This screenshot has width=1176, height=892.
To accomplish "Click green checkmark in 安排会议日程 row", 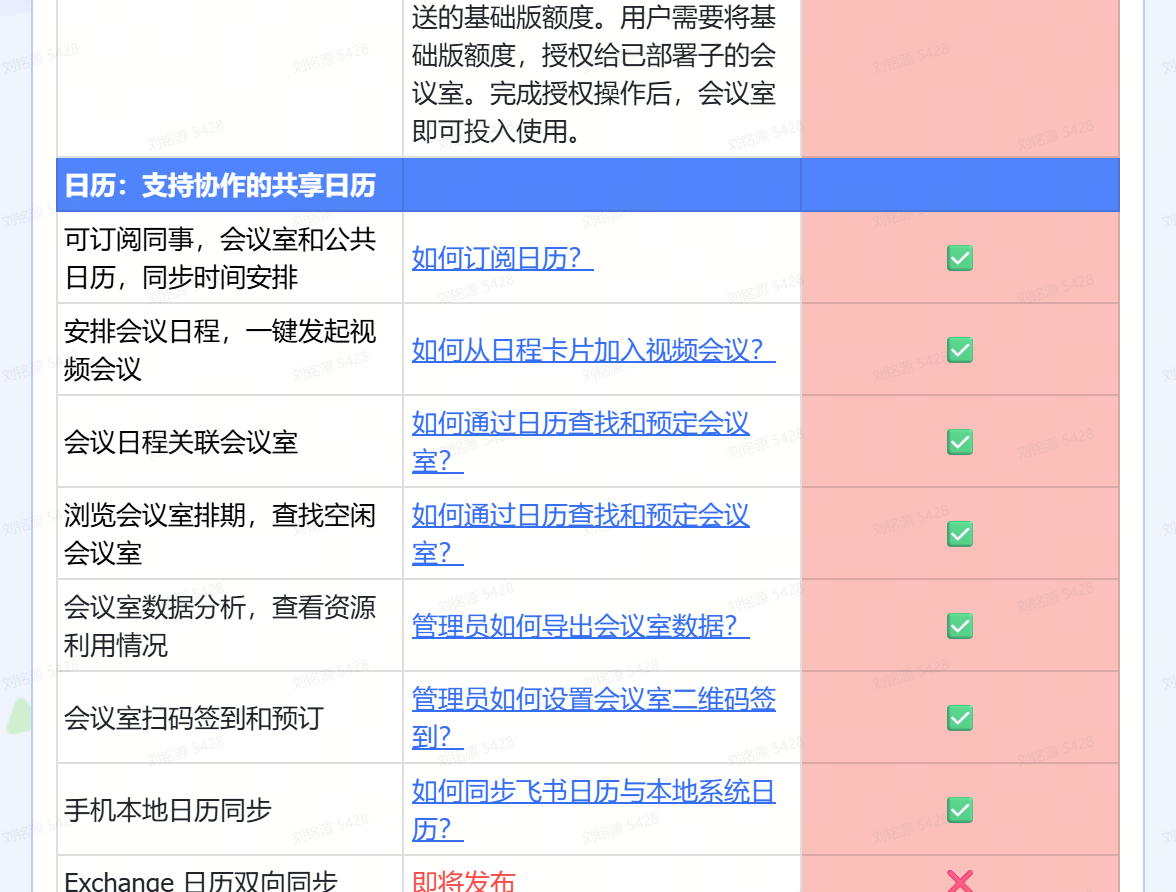I will click(960, 350).
